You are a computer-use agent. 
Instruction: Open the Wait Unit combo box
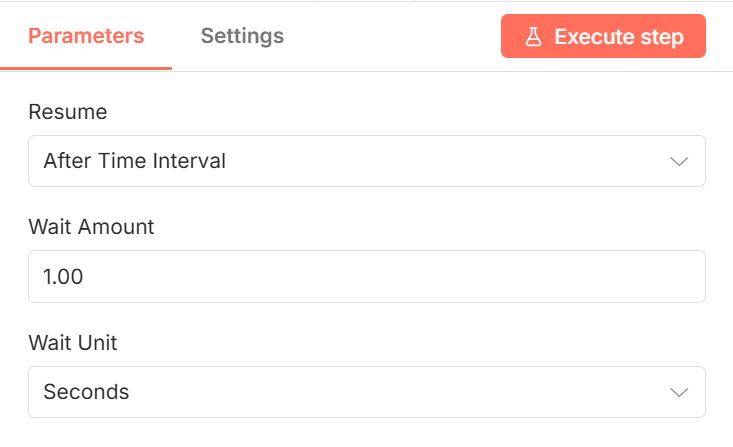(366, 392)
